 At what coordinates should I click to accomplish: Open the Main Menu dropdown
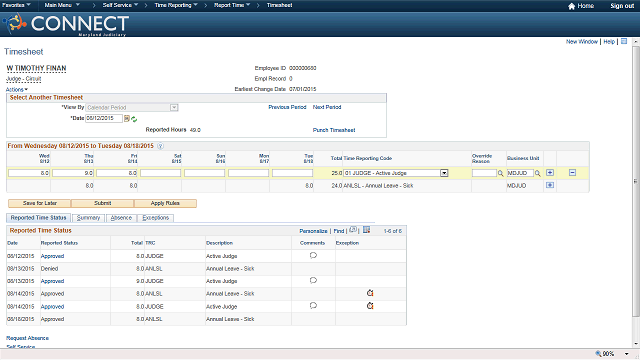point(62,5)
